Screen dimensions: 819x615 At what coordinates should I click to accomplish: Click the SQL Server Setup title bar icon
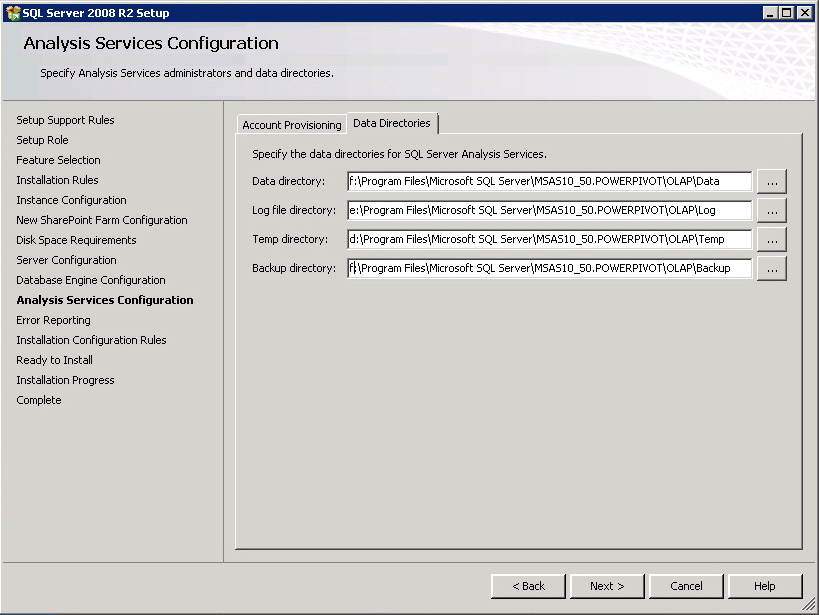point(13,13)
